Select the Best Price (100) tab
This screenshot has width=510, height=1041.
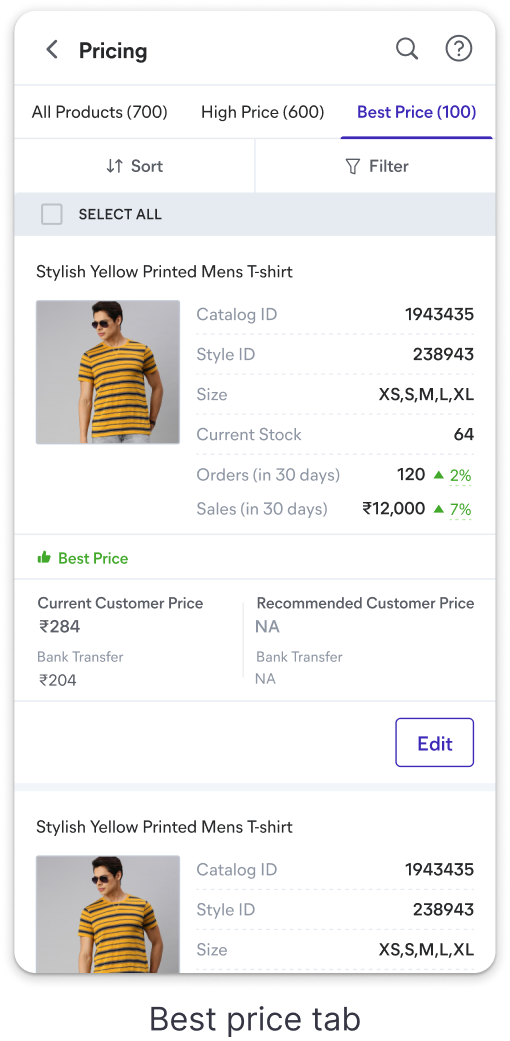(416, 112)
